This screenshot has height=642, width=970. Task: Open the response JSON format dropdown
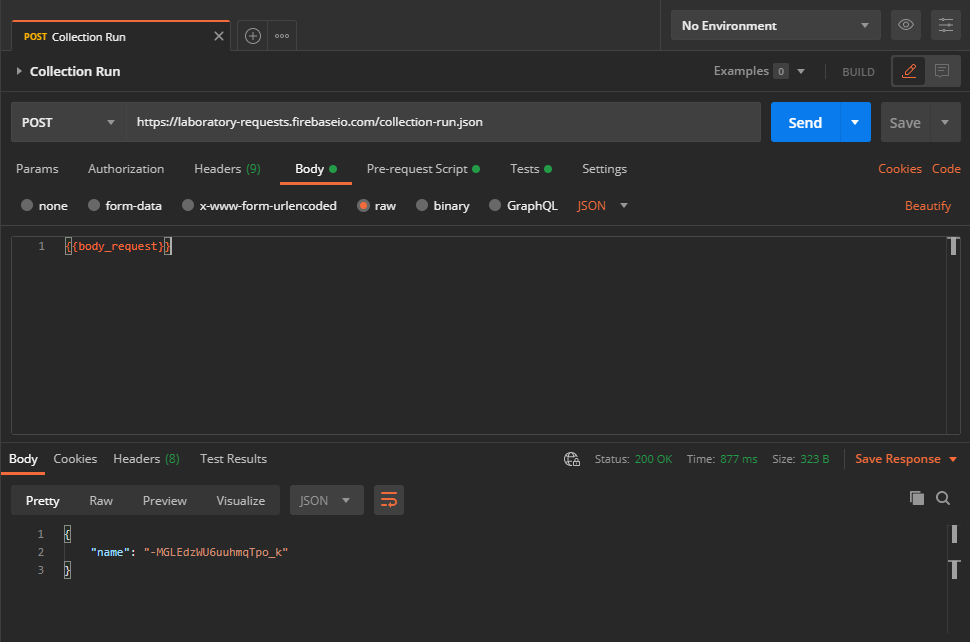click(x=326, y=500)
